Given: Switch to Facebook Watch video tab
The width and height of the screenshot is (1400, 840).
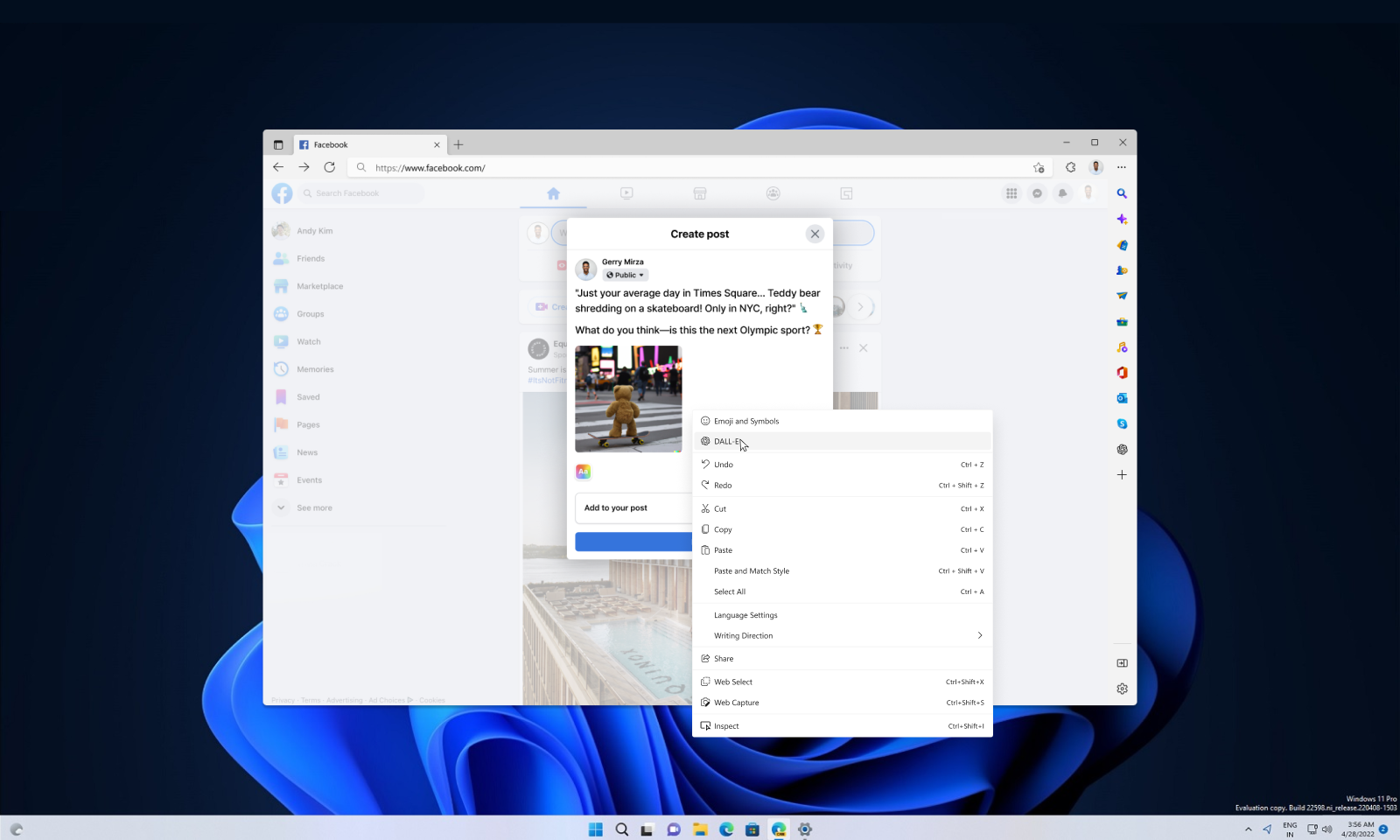Looking at the screenshot, I should (626, 193).
